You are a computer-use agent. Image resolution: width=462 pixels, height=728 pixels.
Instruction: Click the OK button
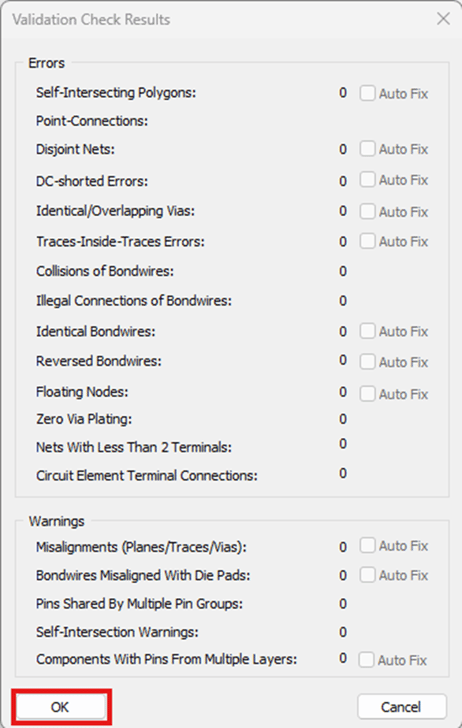[x=60, y=707]
